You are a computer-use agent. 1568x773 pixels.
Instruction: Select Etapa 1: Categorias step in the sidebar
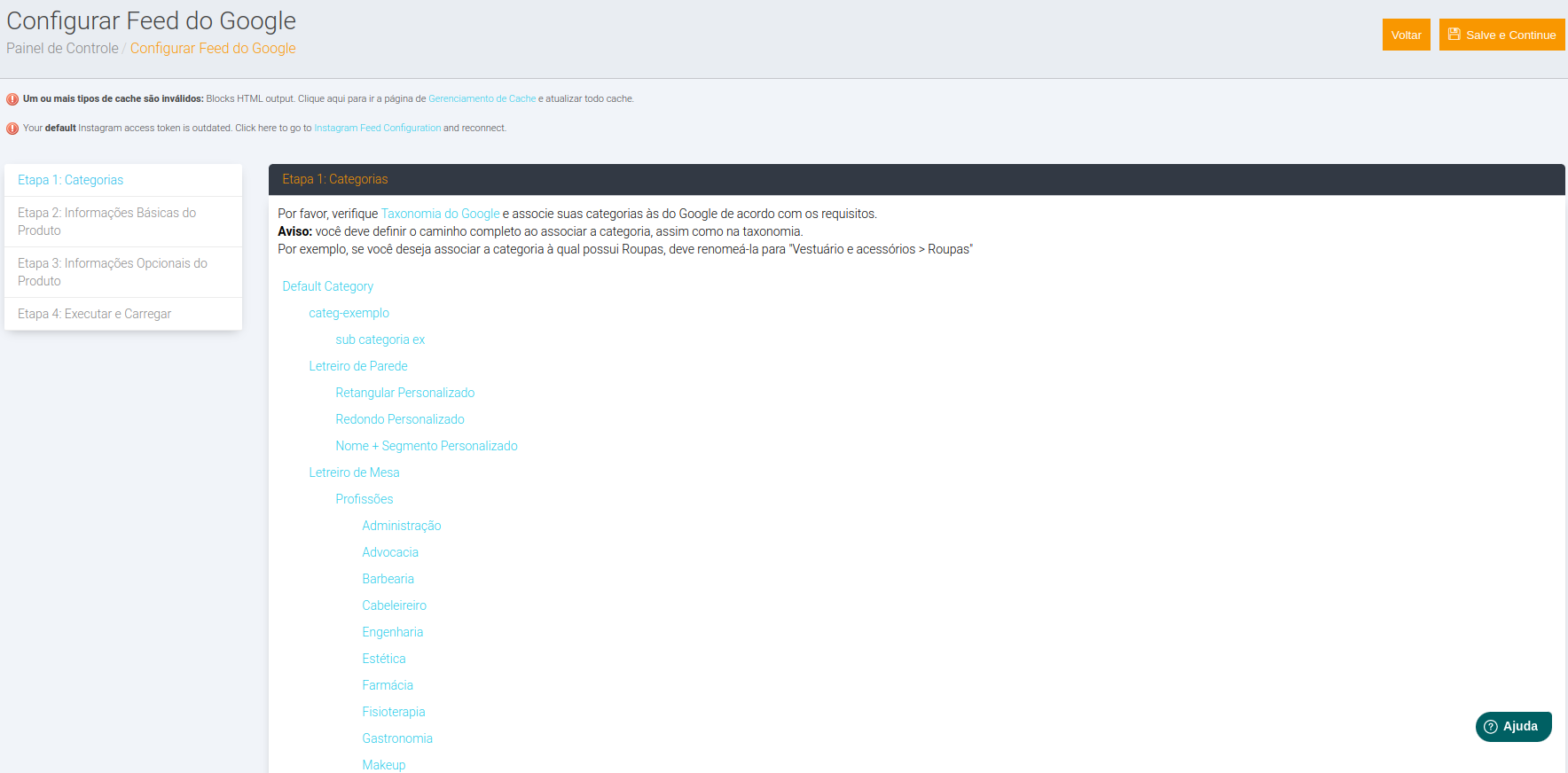coord(123,180)
